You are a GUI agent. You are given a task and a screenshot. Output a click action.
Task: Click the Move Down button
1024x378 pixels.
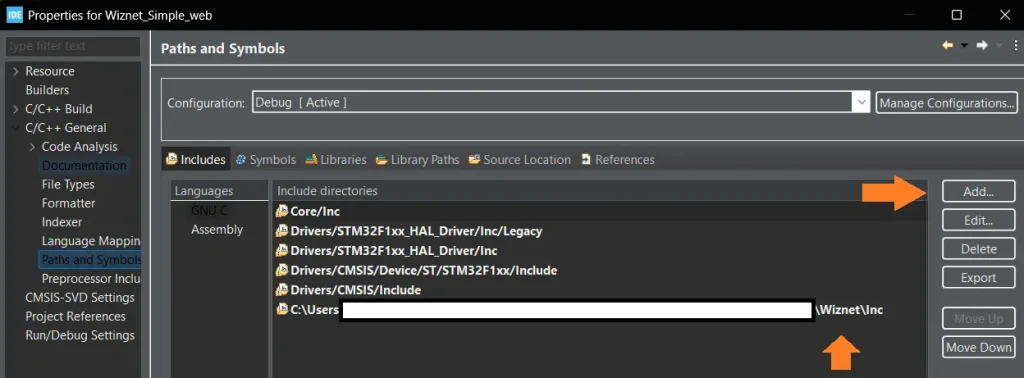tap(978, 347)
